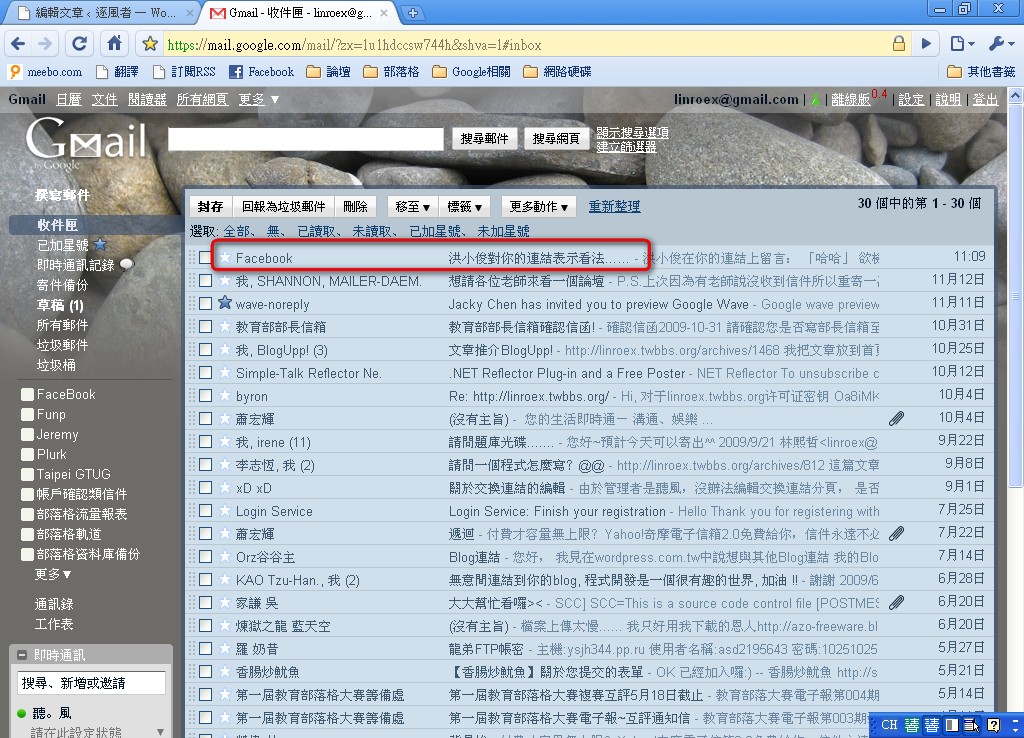The image size is (1024, 738).
Task: Expand 更多 in the top Gmail bar
Action: (x=259, y=99)
